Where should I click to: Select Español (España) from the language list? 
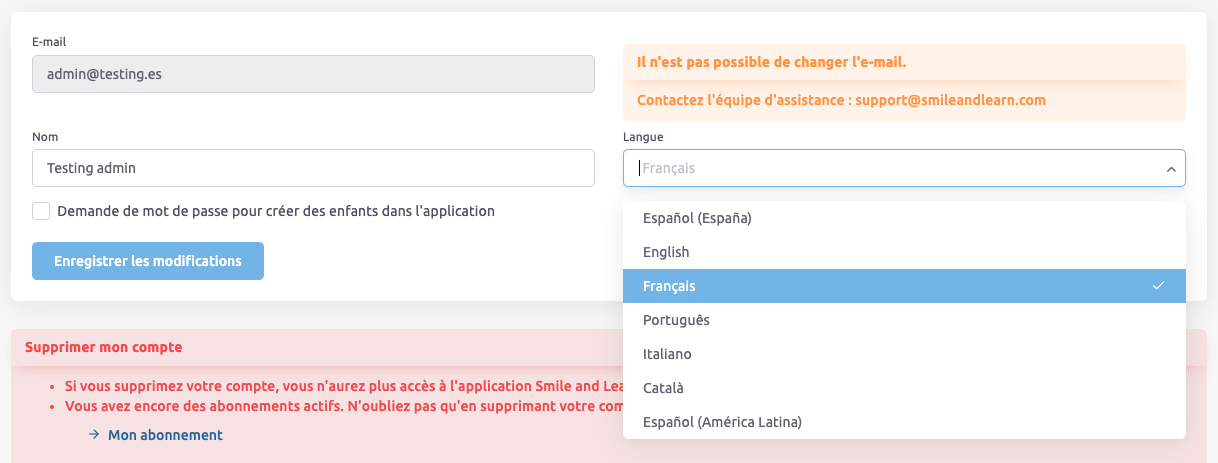click(697, 218)
